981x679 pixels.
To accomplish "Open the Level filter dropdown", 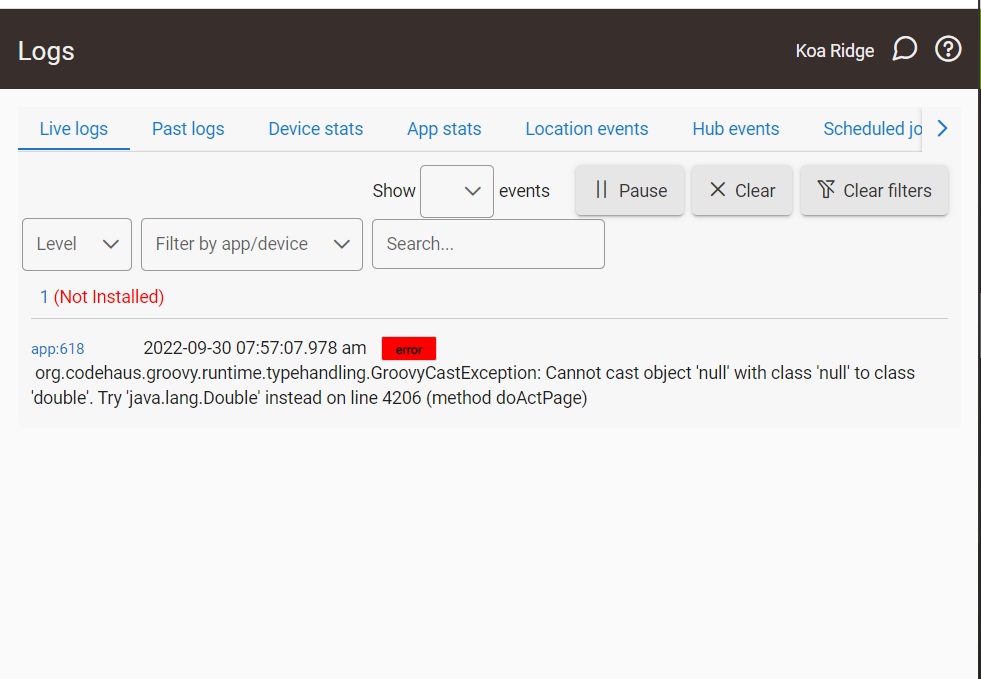I will click(x=77, y=244).
